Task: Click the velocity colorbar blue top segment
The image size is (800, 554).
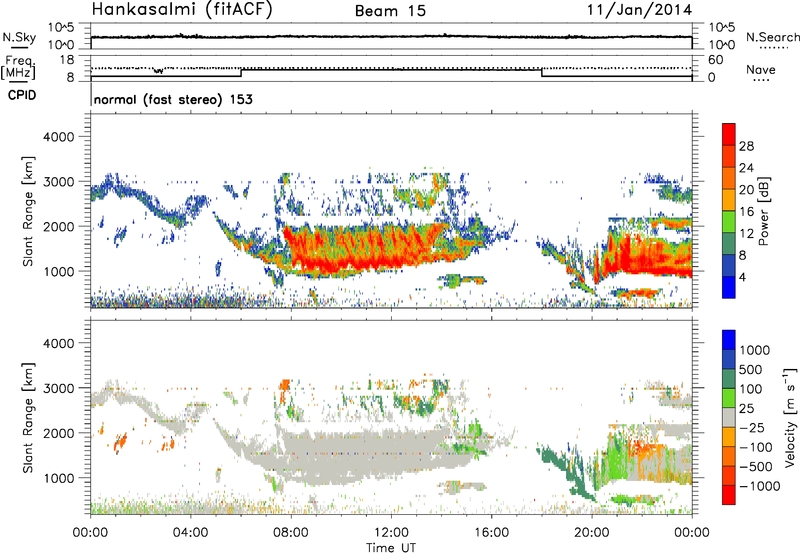Action: click(729, 340)
